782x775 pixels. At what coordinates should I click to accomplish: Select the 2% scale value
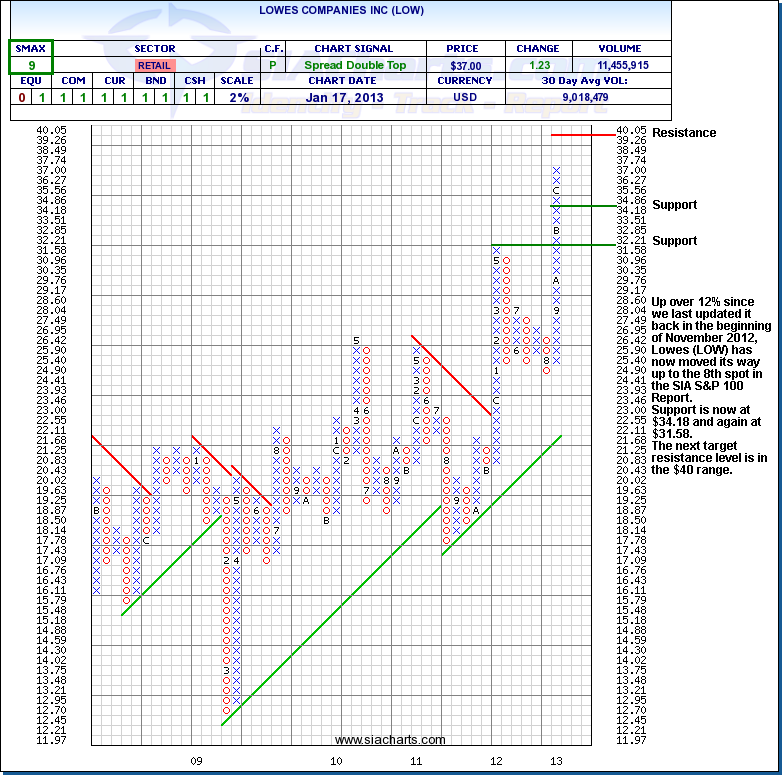237,98
